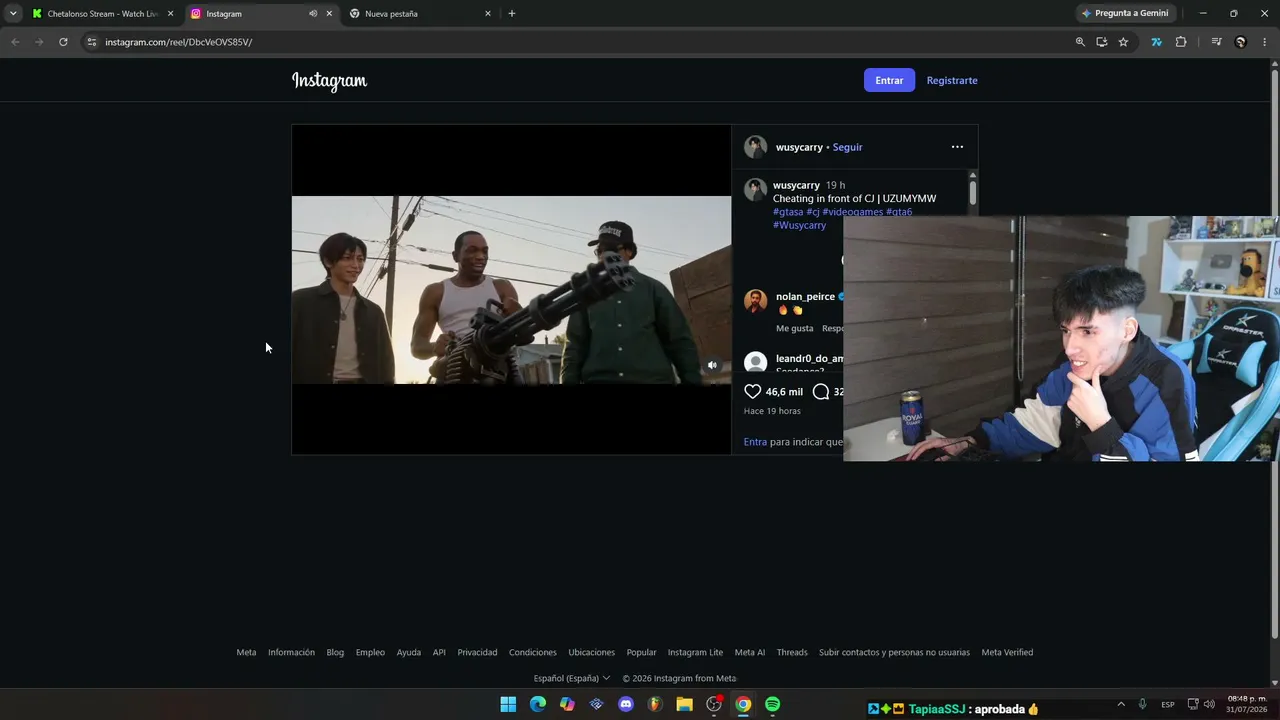The height and width of the screenshot is (720, 1280).
Task: Switch to the Chetalonso Stream tab
Action: 103,14
